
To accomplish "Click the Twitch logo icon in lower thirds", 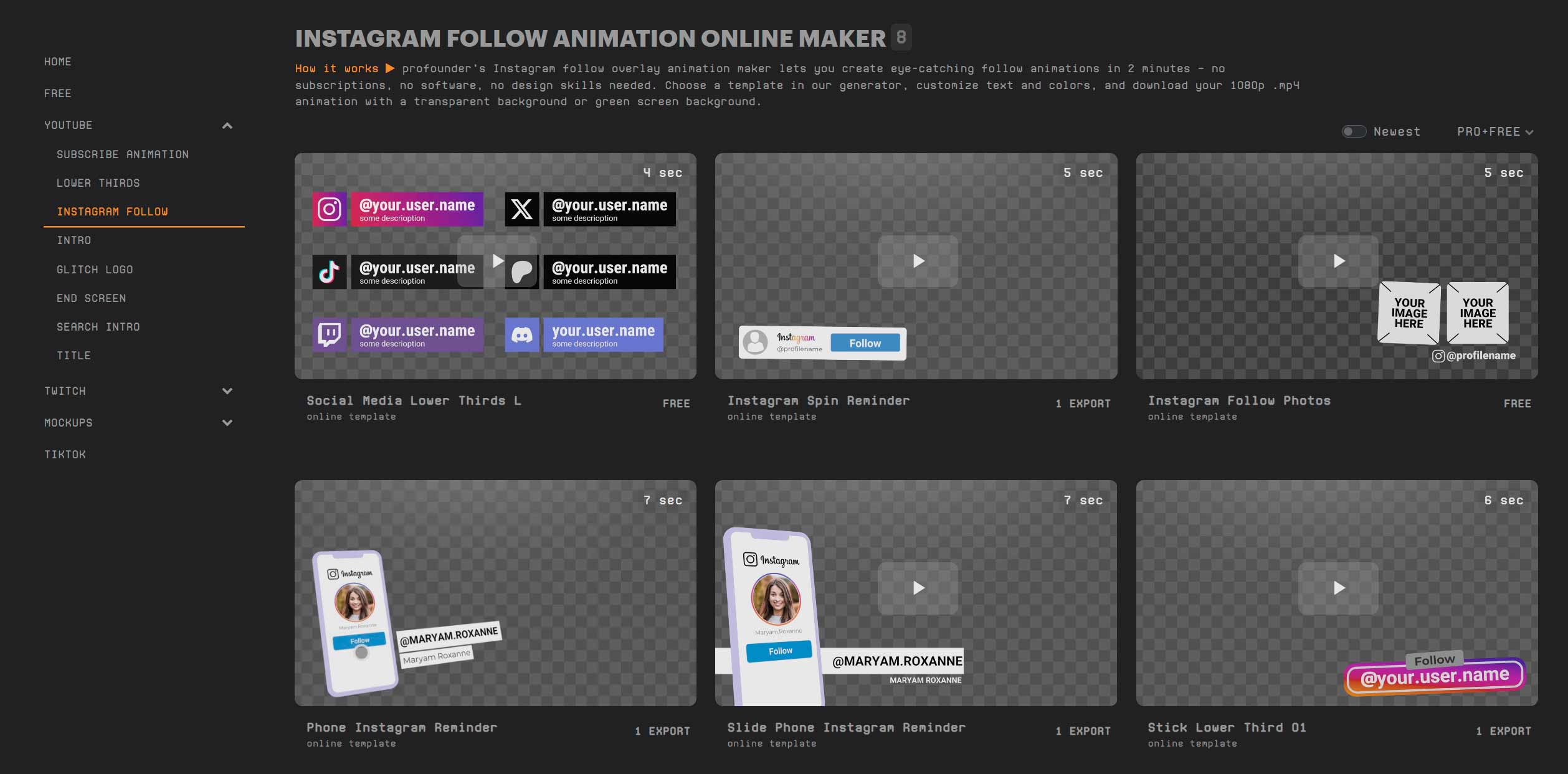I will (x=329, y=335).
